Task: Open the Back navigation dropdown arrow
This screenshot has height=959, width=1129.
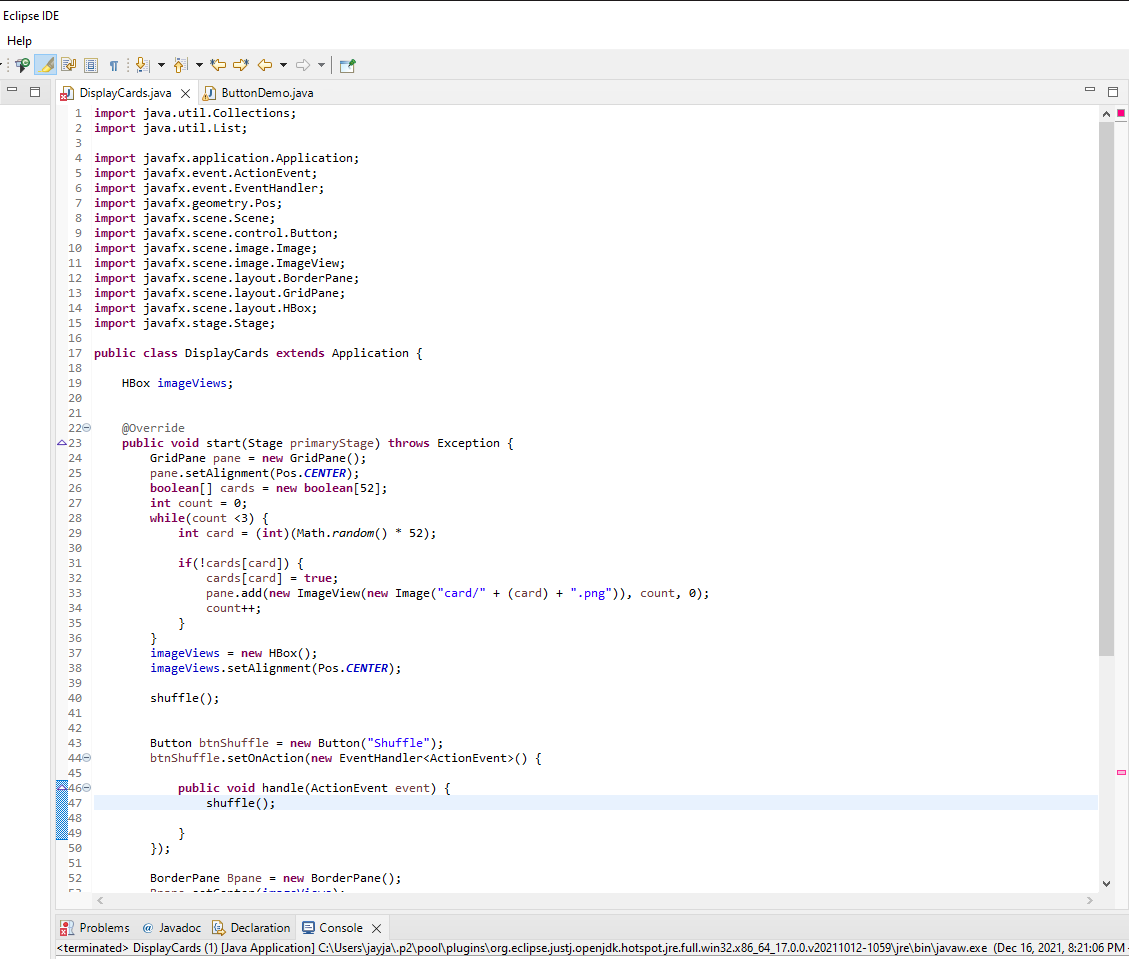Action: point(281,64)
